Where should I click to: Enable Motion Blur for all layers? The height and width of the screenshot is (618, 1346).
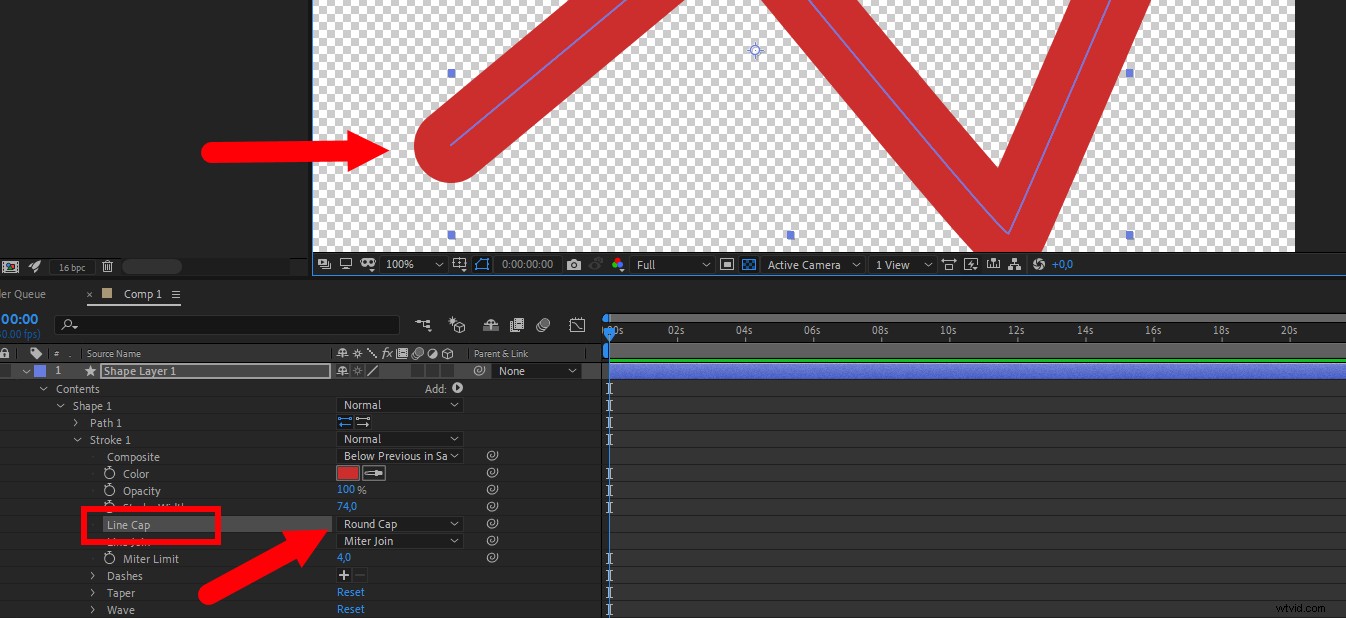(543, 325)
